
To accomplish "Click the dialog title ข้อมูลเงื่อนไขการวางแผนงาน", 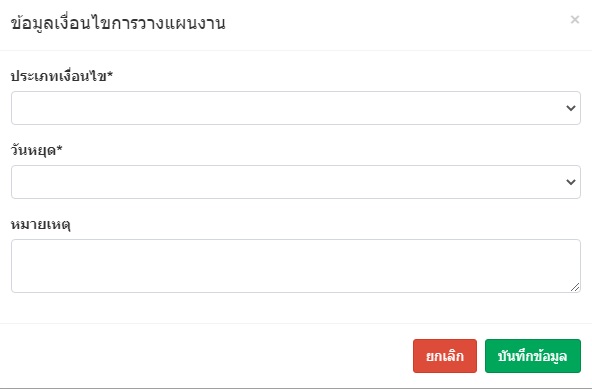I will point(118,23).
